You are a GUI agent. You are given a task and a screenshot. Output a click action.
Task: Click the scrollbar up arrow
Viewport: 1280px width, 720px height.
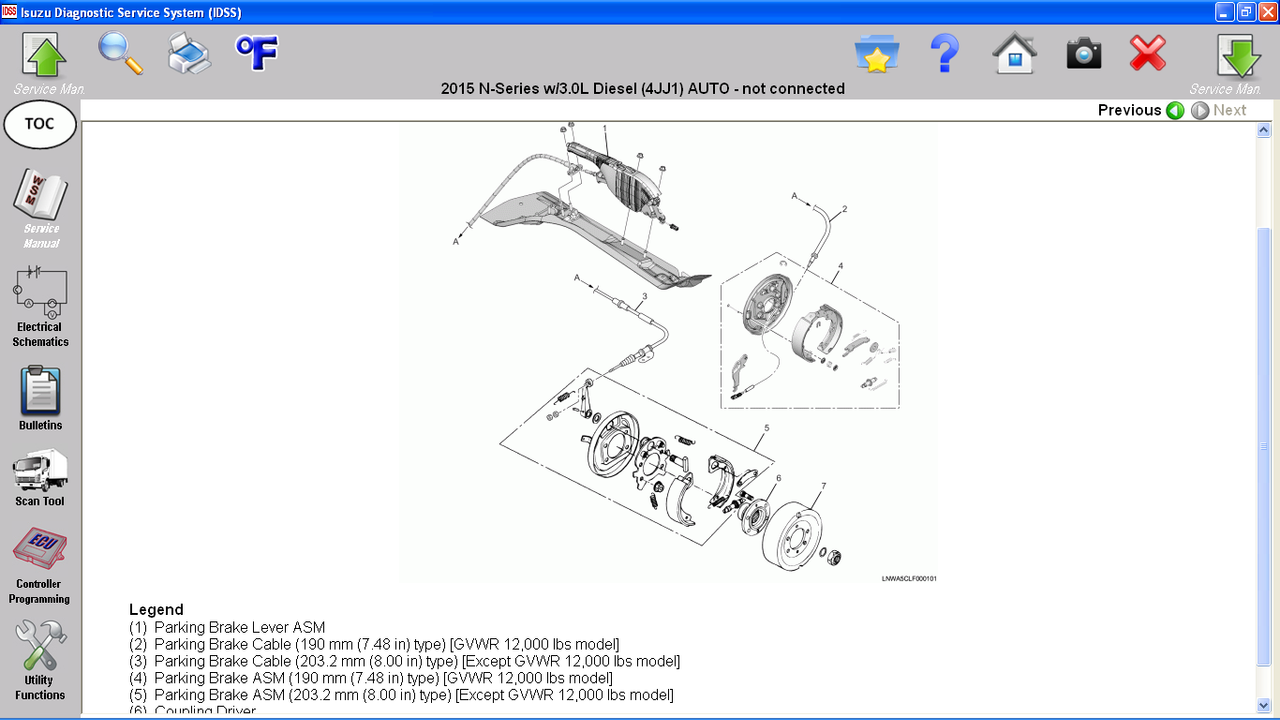point(1264,131)
